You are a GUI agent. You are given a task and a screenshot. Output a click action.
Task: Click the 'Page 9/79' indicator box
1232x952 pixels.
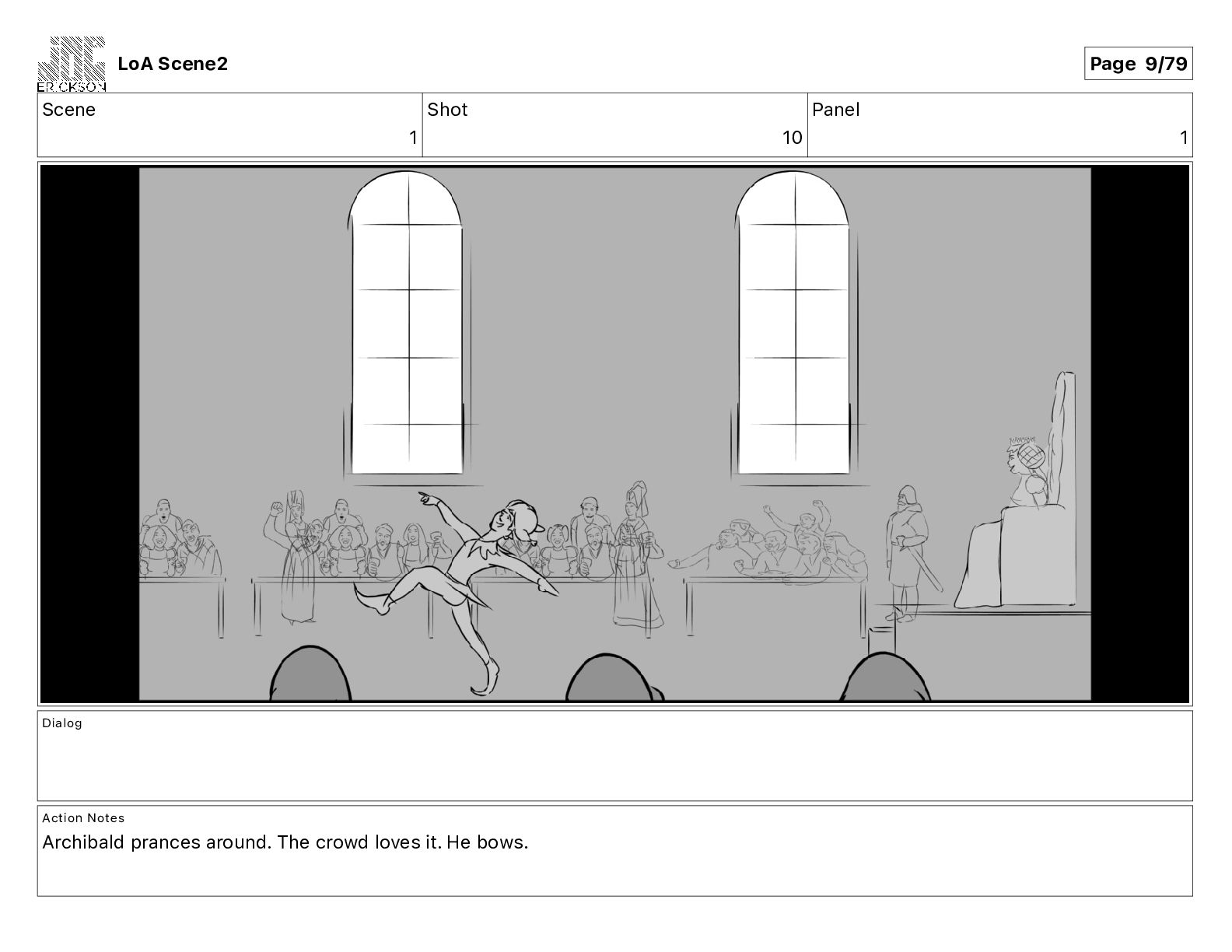(x=1138, y=64)
